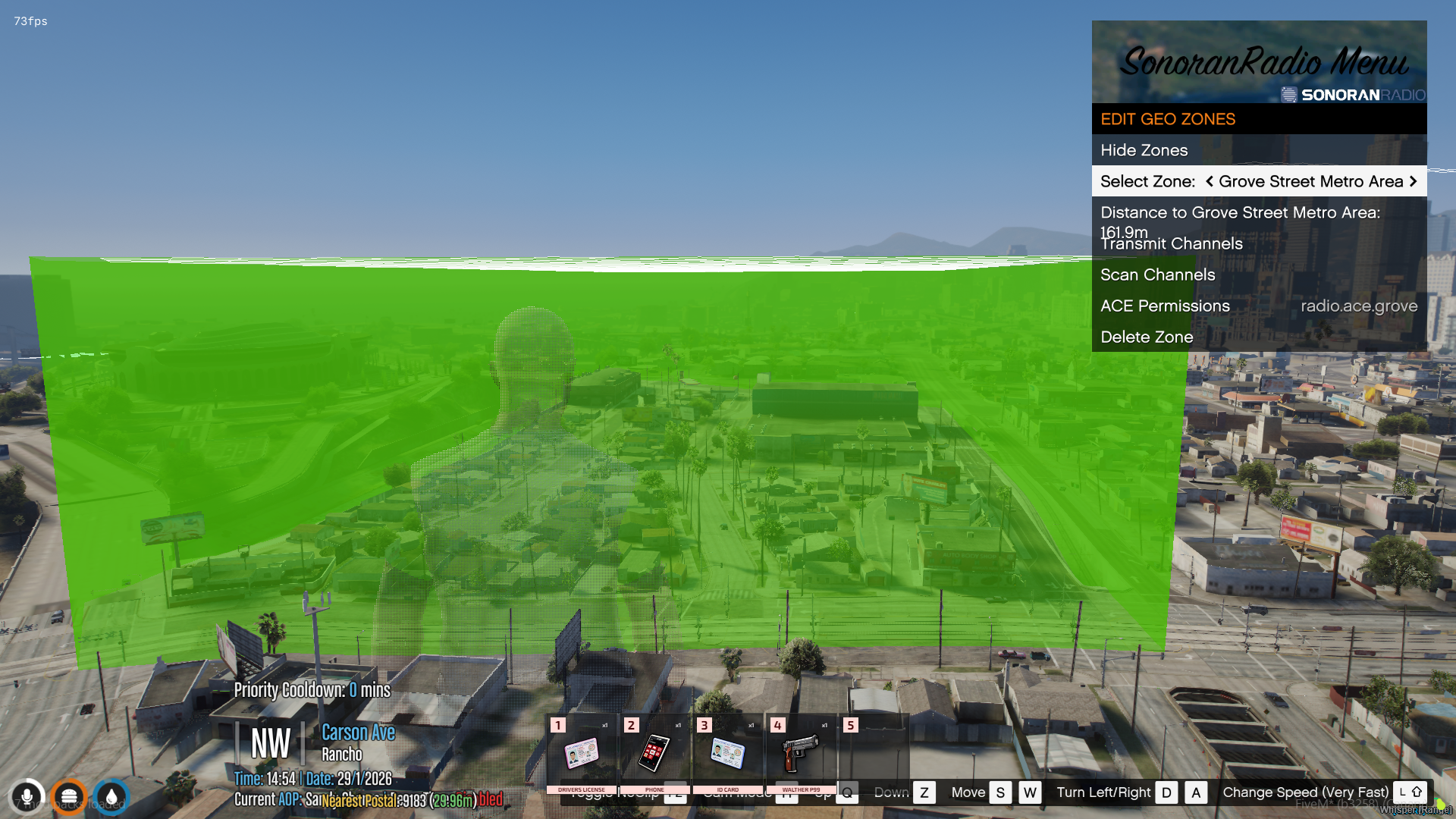The width and height of the screenshot is (1456, 819).
Task: Click the left arrow of Select Zone
Action: click(1210, 181)
